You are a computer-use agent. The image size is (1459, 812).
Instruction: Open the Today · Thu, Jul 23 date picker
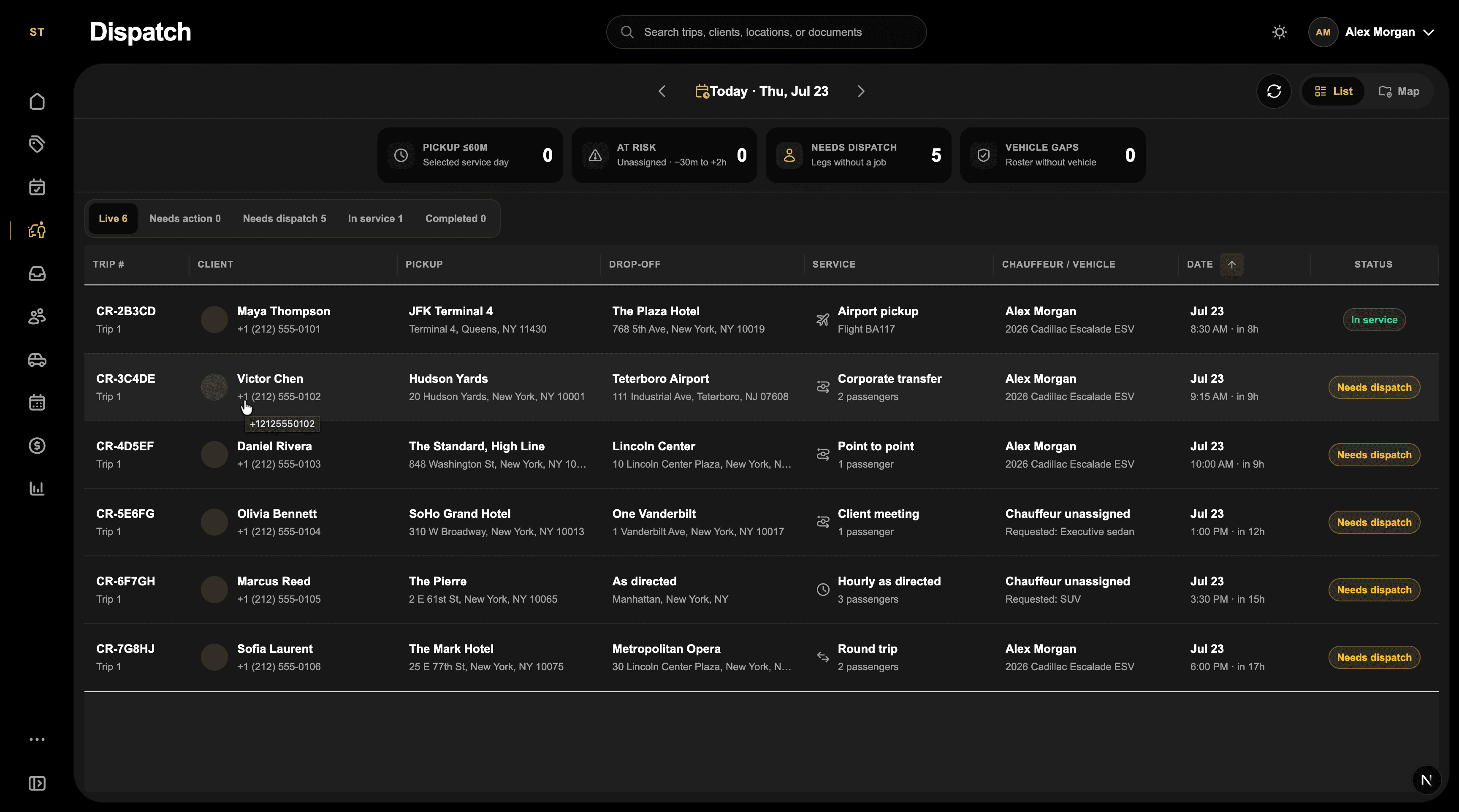click(x=762, y=91)
